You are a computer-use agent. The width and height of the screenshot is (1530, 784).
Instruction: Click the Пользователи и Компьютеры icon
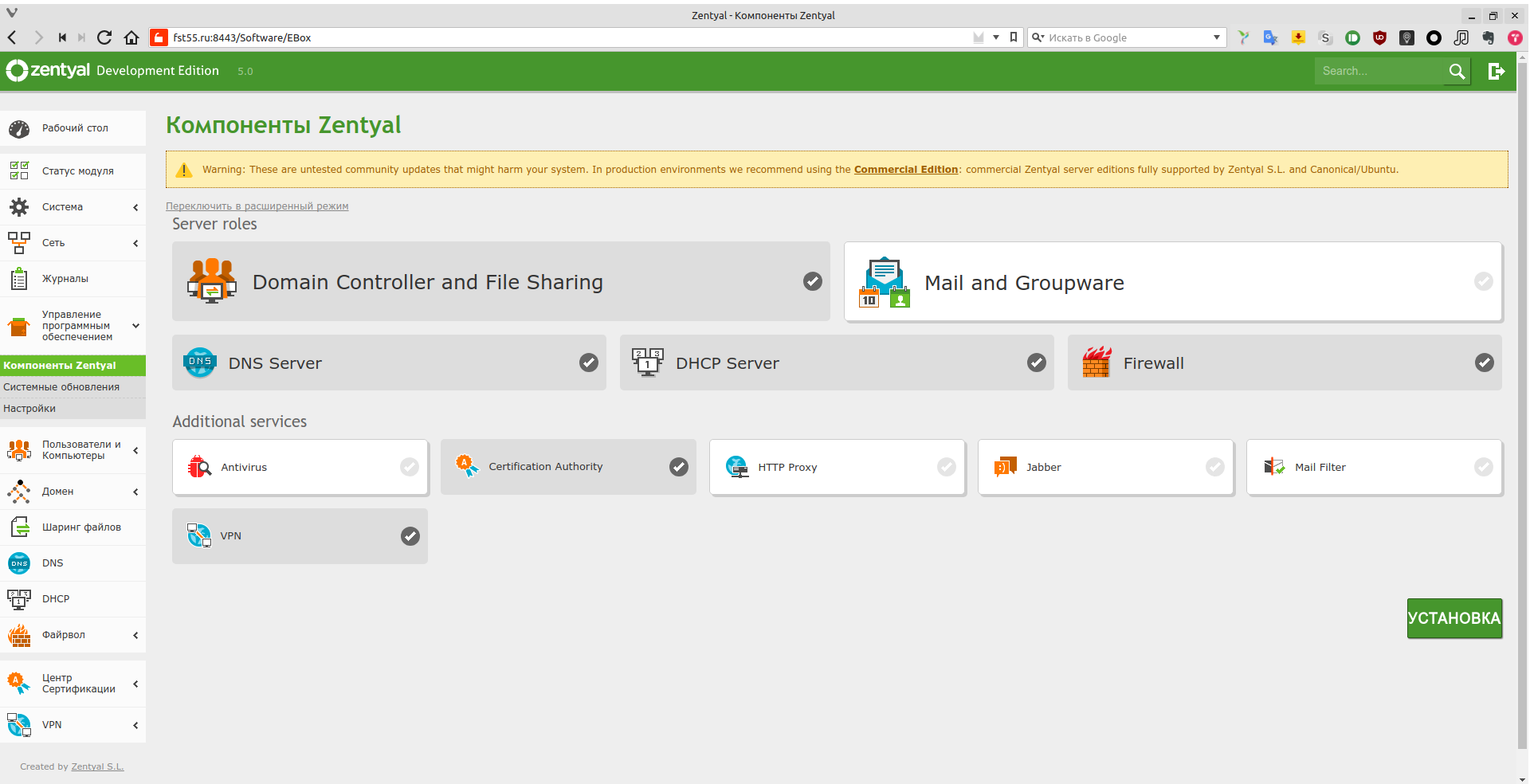click(x=19, y=450)
